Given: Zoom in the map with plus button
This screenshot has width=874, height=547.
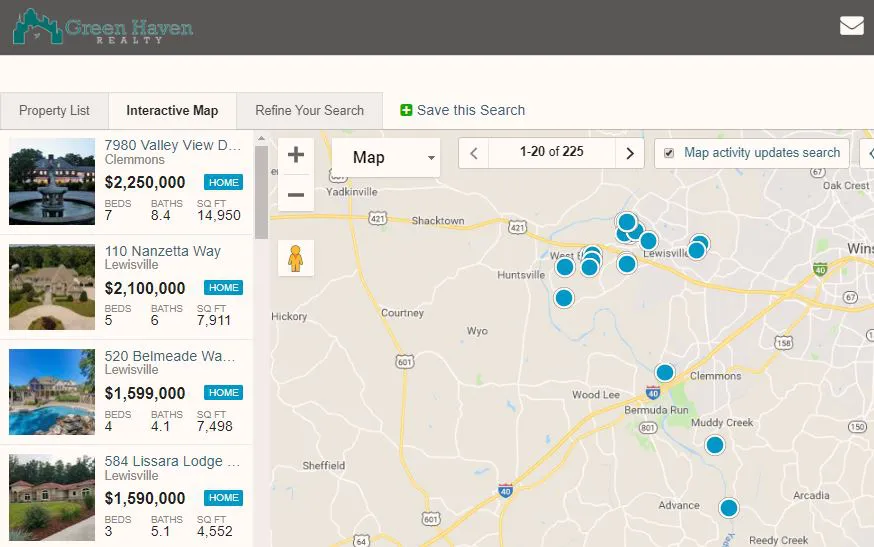Looking at the screenshot, I should point(296,155).
